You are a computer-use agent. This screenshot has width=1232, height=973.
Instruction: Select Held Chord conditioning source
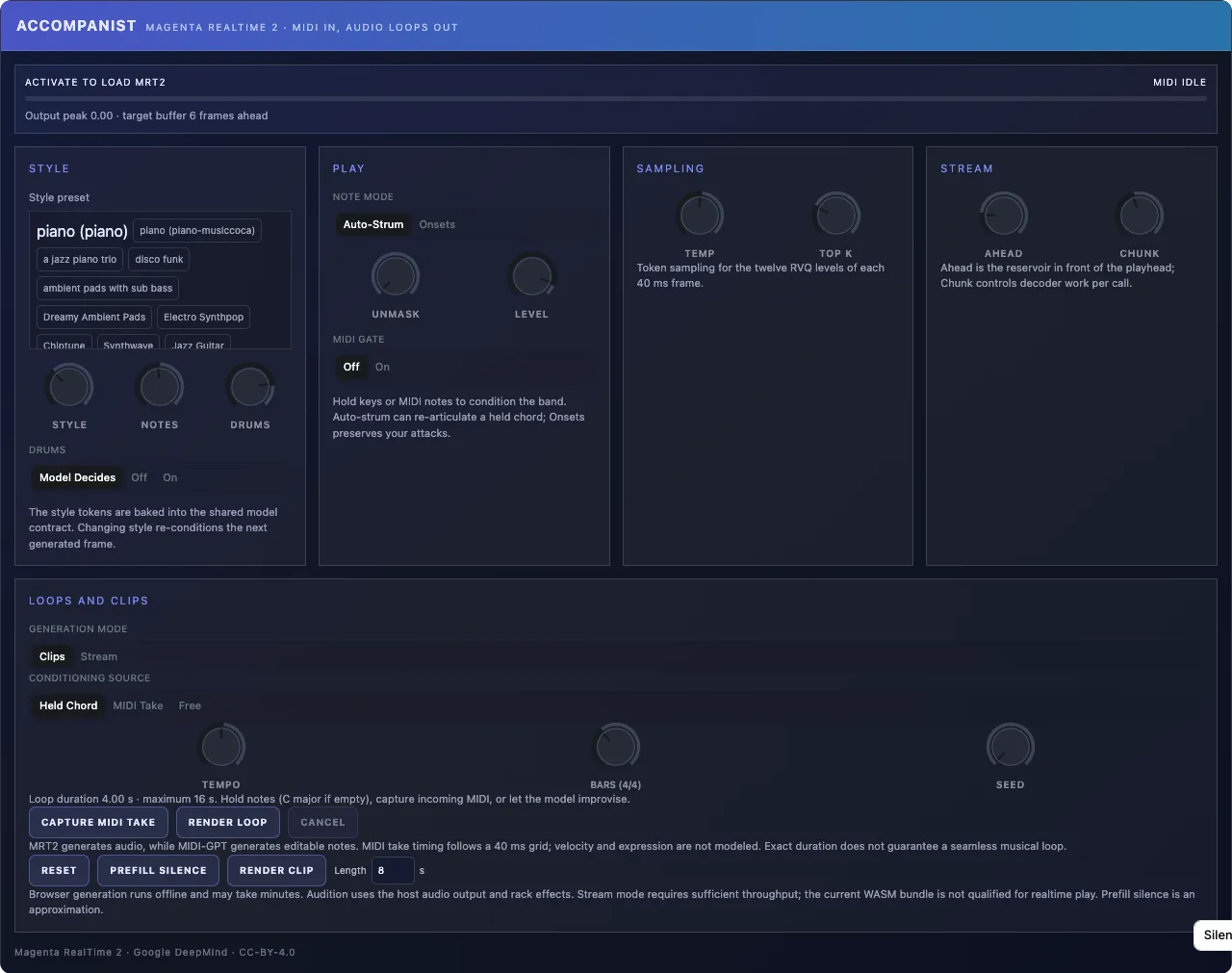[x=68, y=705]
